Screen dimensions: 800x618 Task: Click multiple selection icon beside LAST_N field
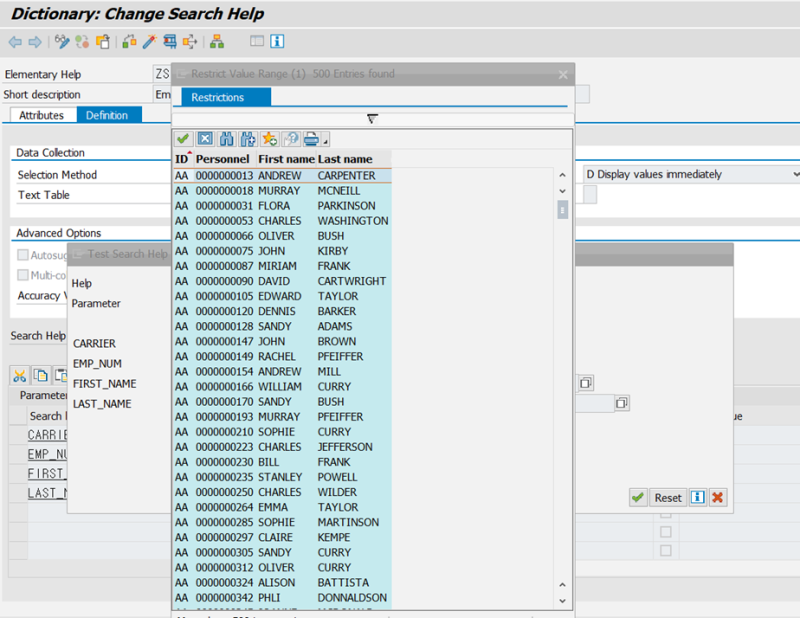(622, 401)
